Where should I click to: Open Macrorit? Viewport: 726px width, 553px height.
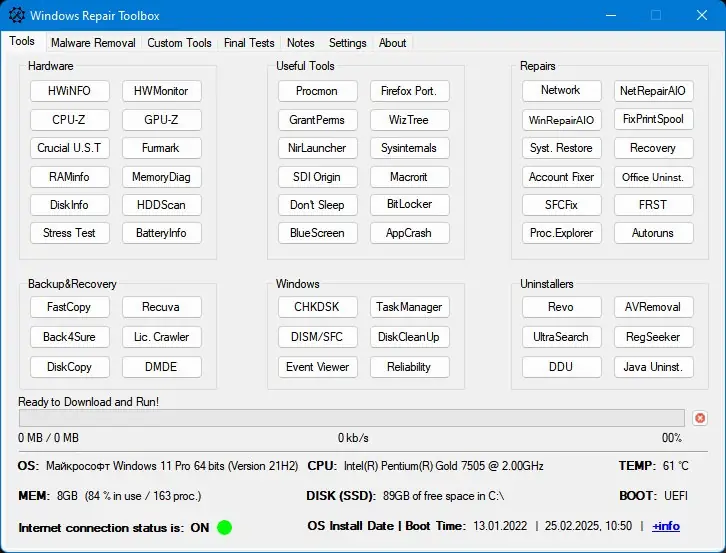click(x=409, y=176)
